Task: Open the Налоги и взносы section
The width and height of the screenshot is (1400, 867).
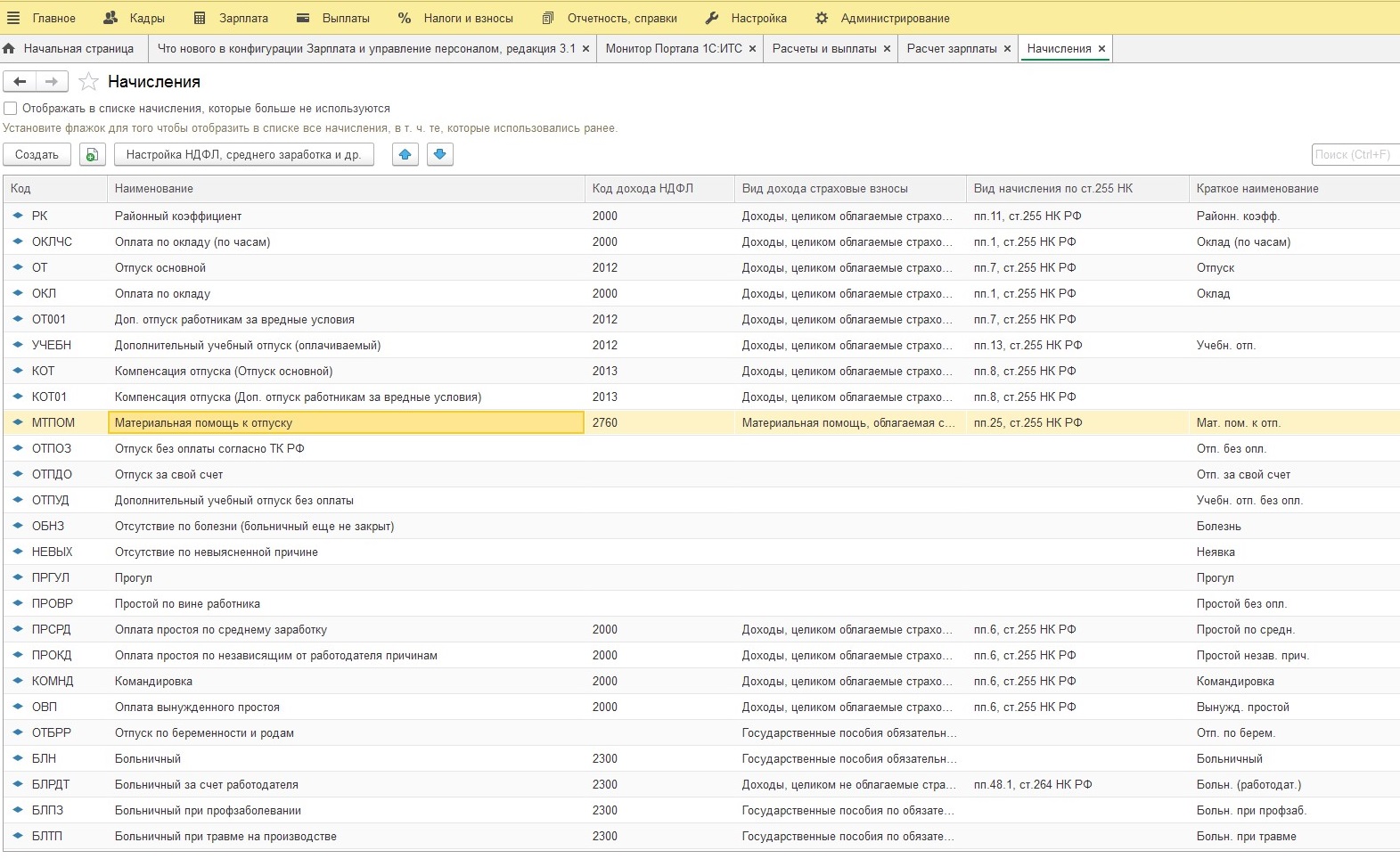Action: tap(455, 18)
